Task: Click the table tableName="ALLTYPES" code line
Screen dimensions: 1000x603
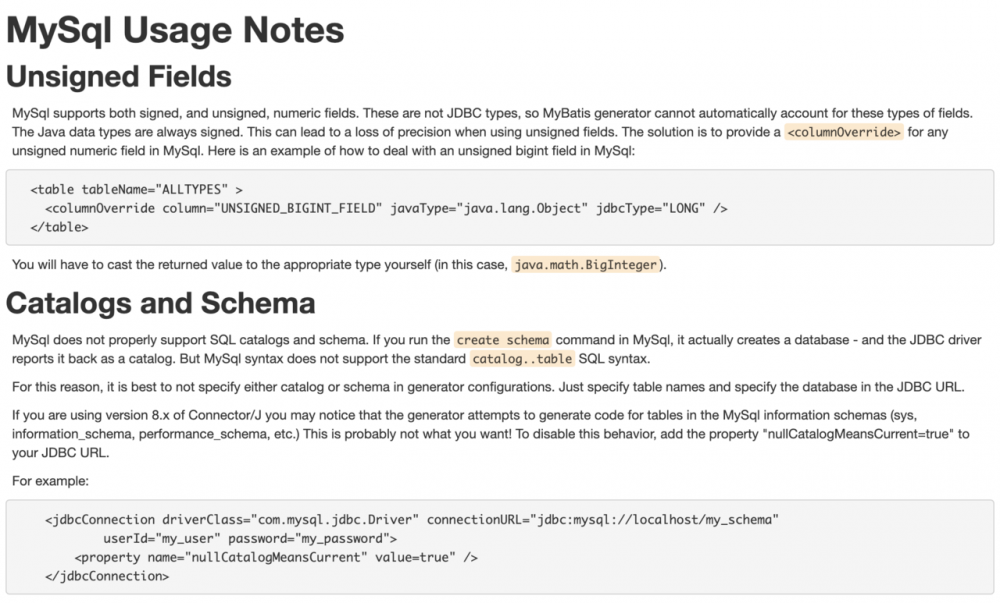Action: pos(136,189)
